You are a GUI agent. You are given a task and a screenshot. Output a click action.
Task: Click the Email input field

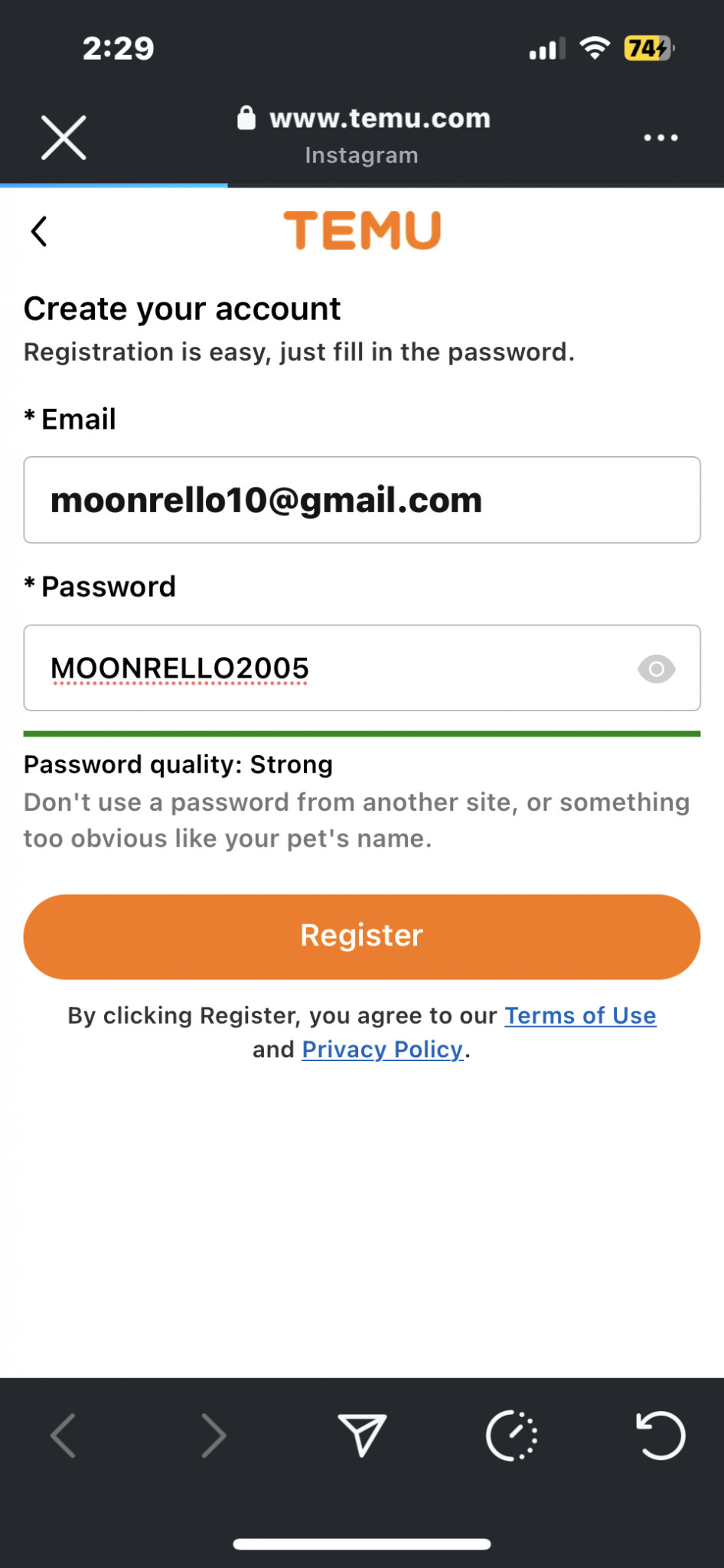[x=362, y=500]
